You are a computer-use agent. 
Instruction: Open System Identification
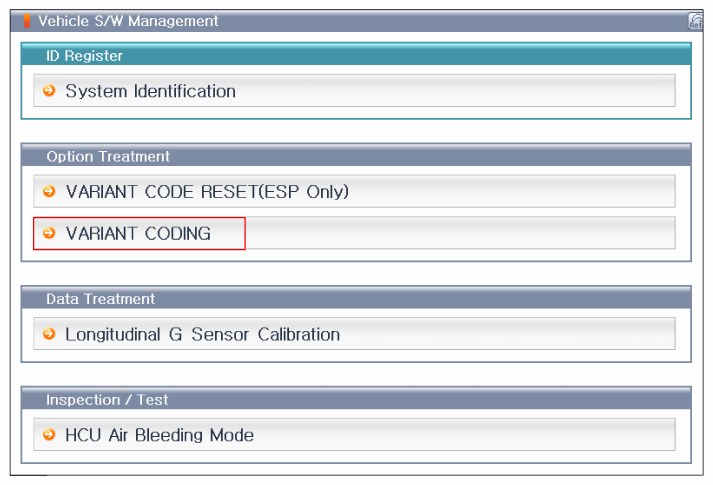click(x=151, y=91)
